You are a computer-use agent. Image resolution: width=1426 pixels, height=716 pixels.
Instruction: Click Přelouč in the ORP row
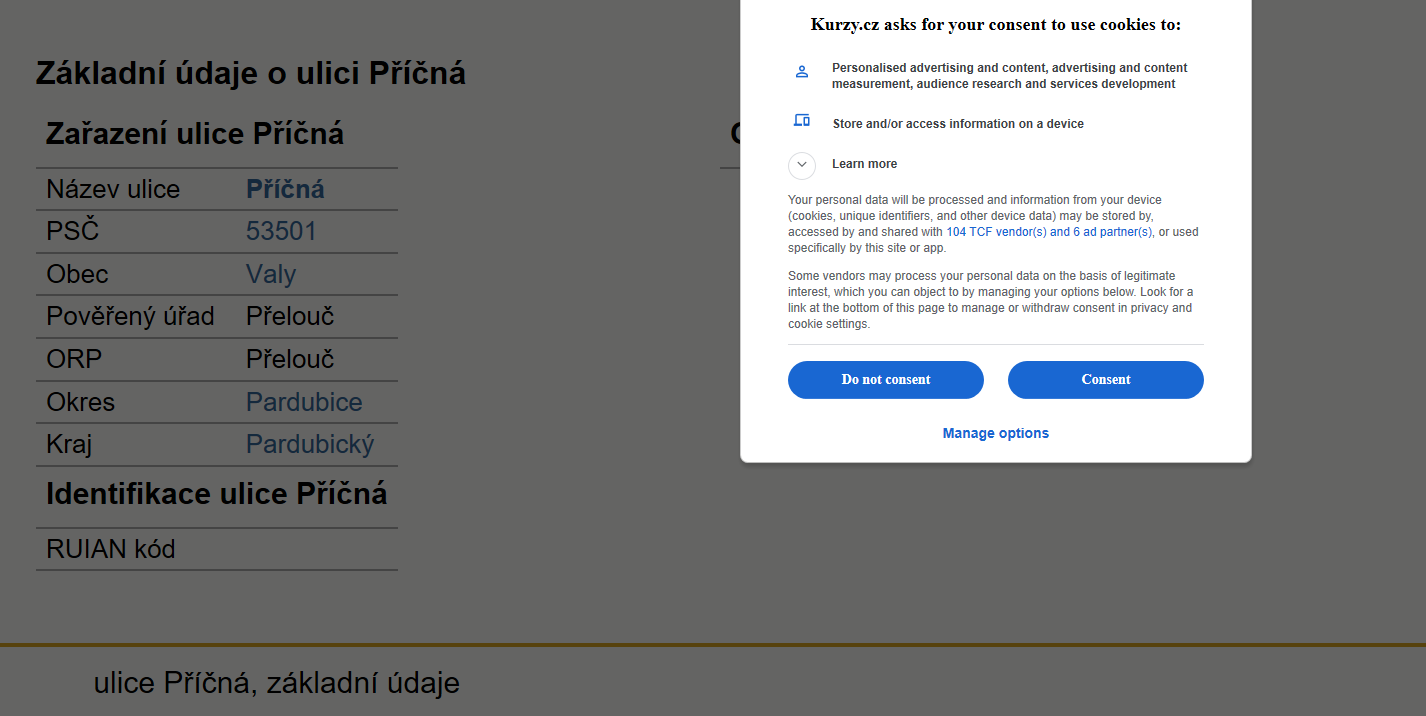click(290, 359)
